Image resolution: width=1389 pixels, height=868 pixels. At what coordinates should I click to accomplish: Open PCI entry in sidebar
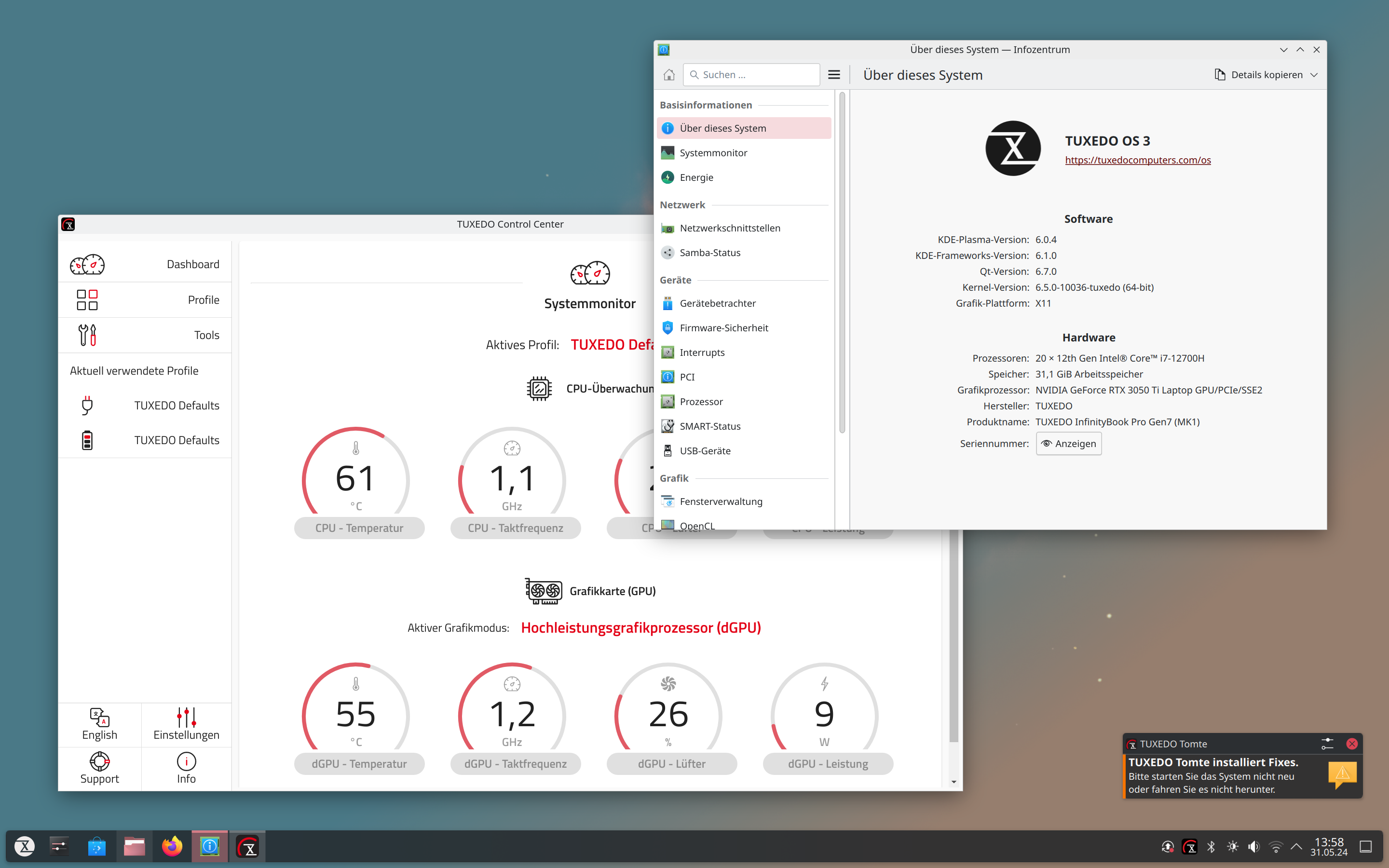744,377
